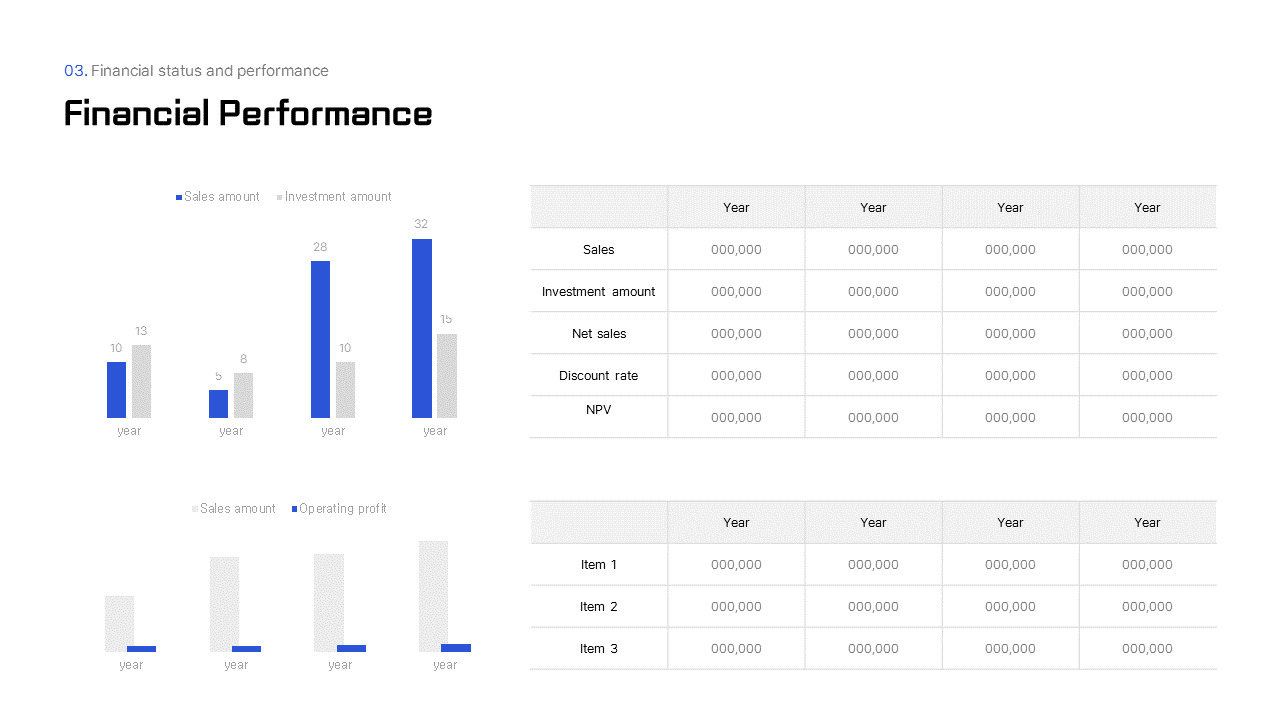Viewport: 1280px width, 720px height.
Task: Select the "NPV" row header
Action: [x=599, y=417]
